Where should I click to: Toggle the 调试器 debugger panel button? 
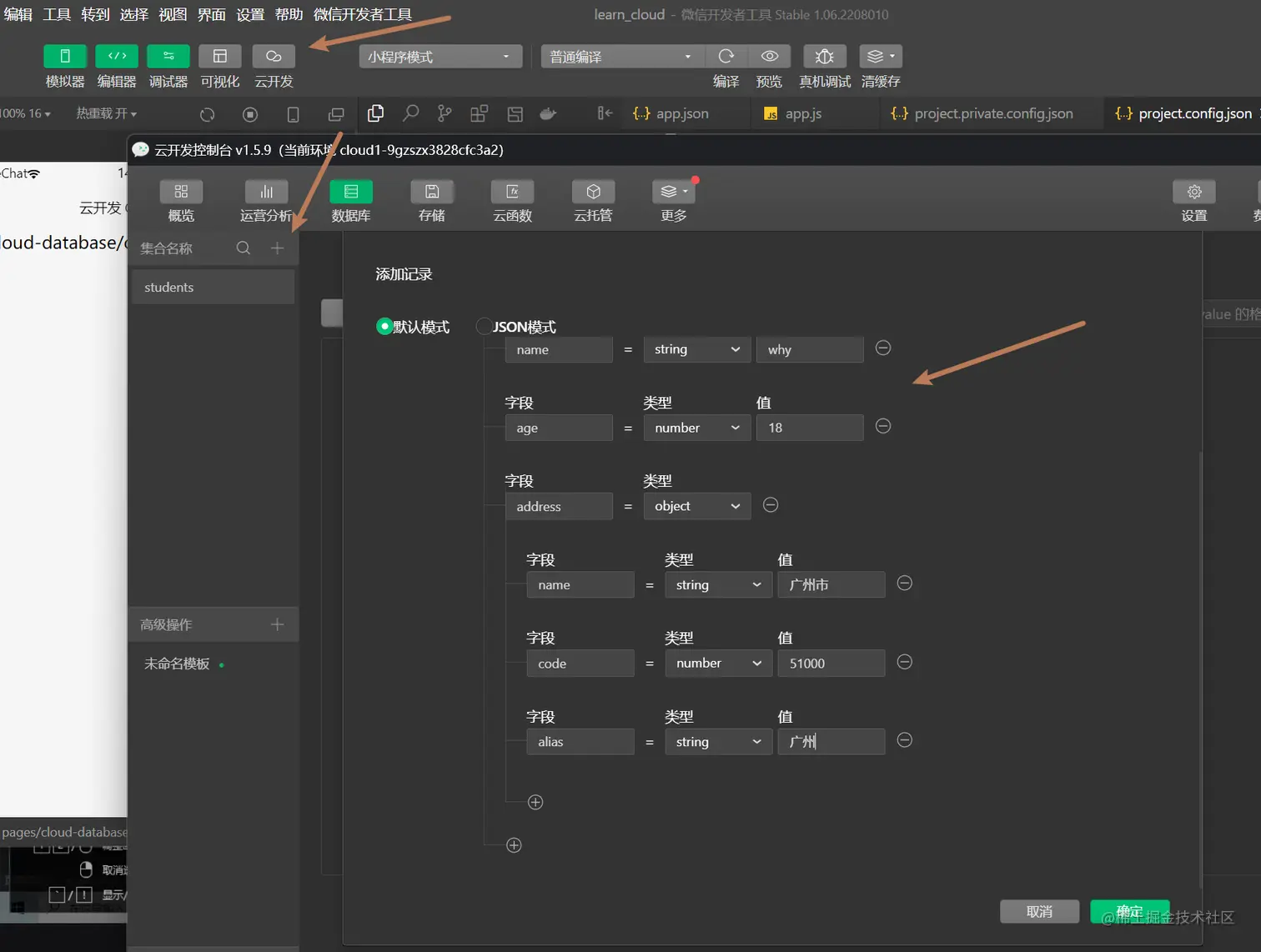point(168,56)
